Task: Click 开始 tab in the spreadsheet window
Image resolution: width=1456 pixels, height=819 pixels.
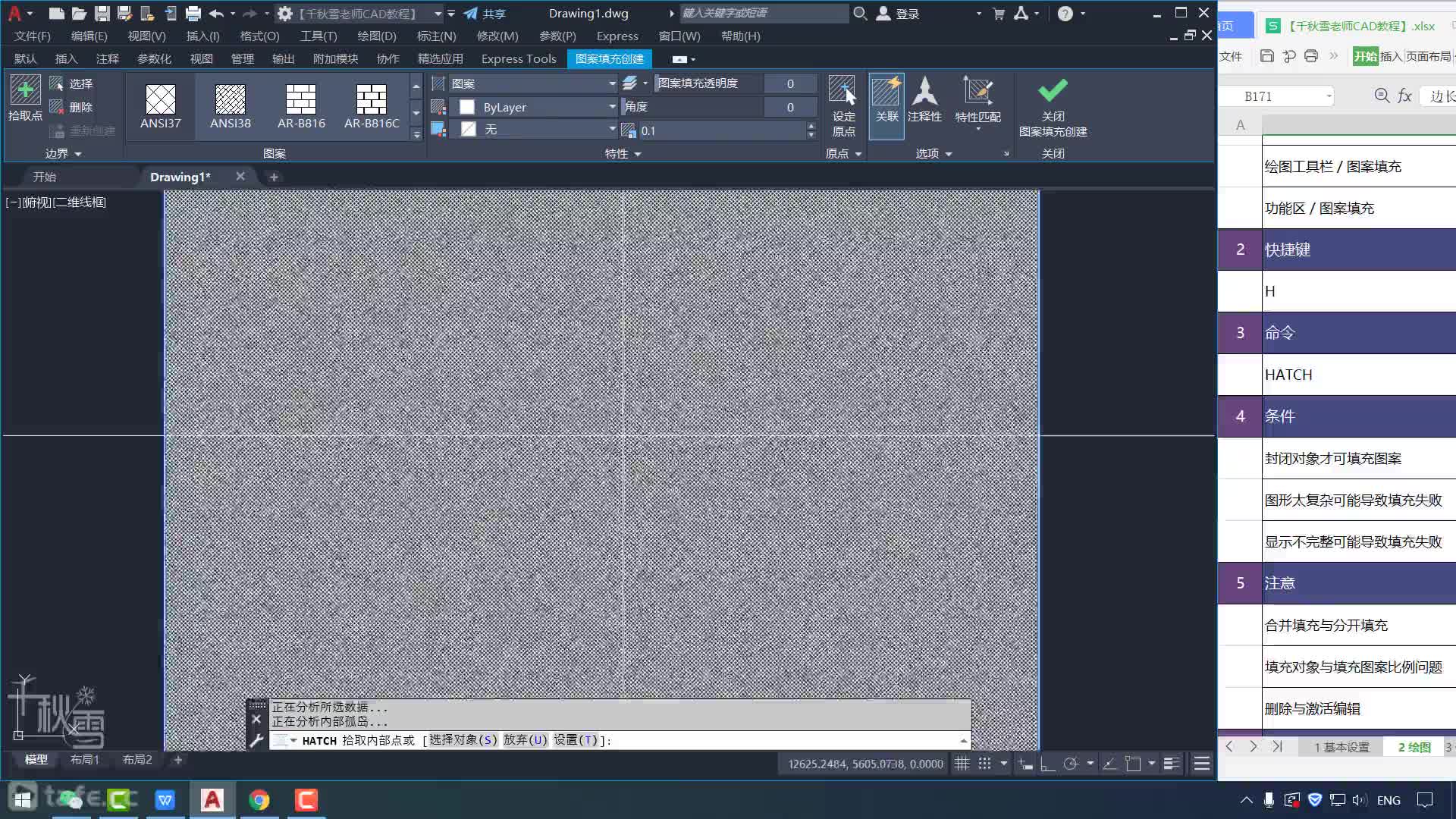Action: (x=1365, y=56)
